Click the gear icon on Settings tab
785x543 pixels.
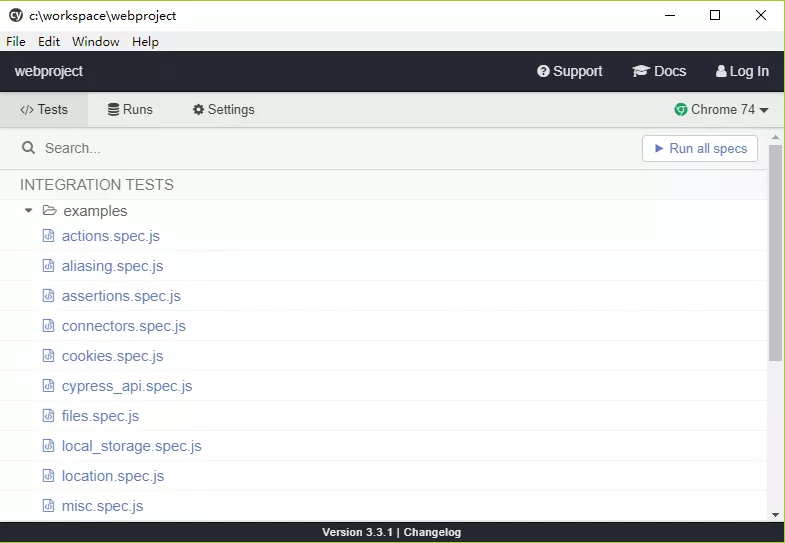198,109
